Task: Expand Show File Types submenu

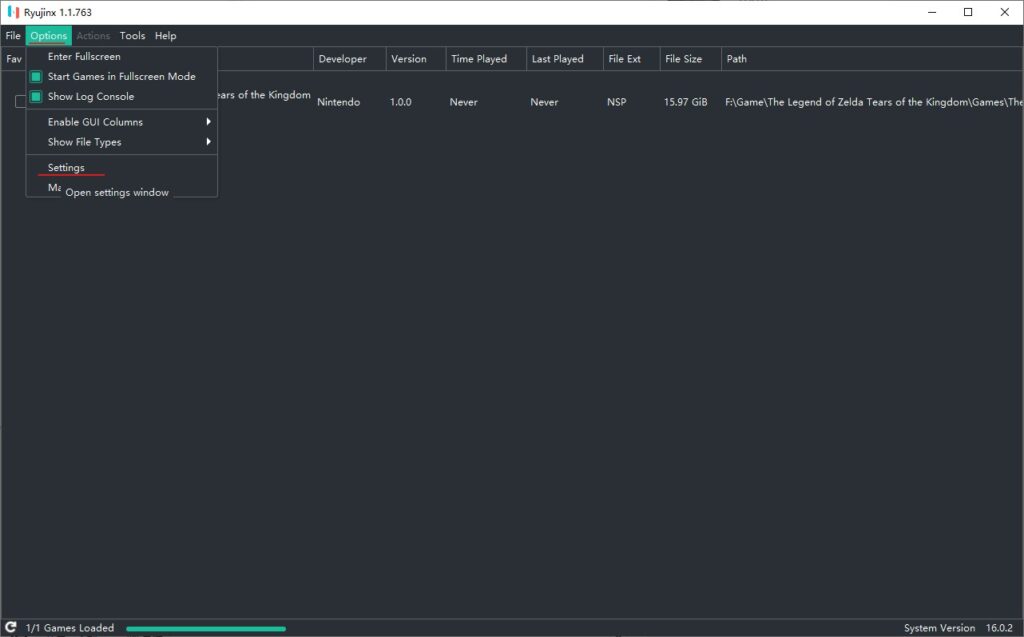Action: click(x=121, y=142)
